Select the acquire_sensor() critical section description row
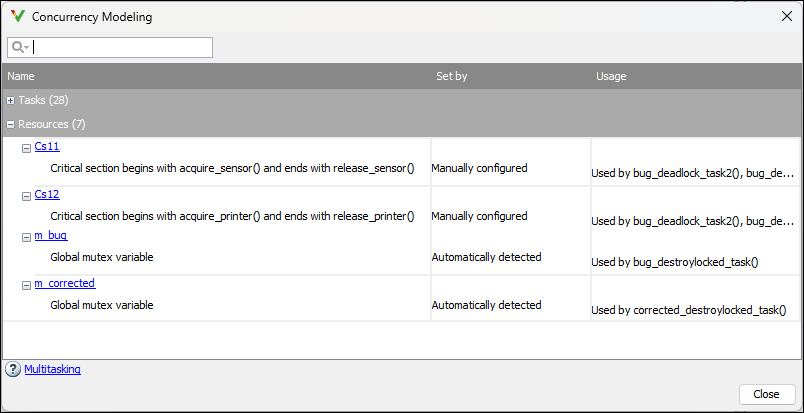Screen dimensions: 804x413 pos(232,168)
